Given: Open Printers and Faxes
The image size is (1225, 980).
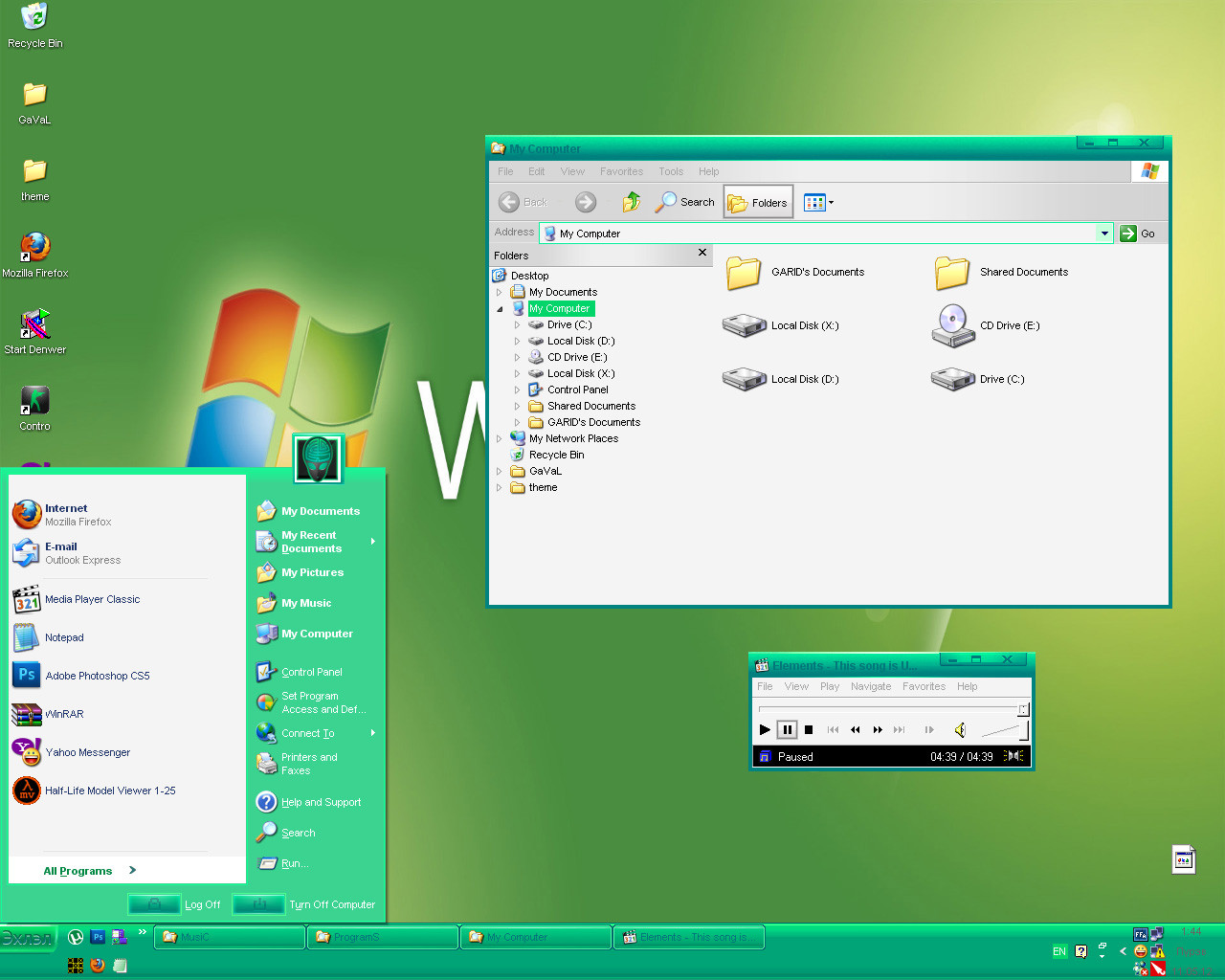Looking at the screenshot, I should [x=297, y=764].
